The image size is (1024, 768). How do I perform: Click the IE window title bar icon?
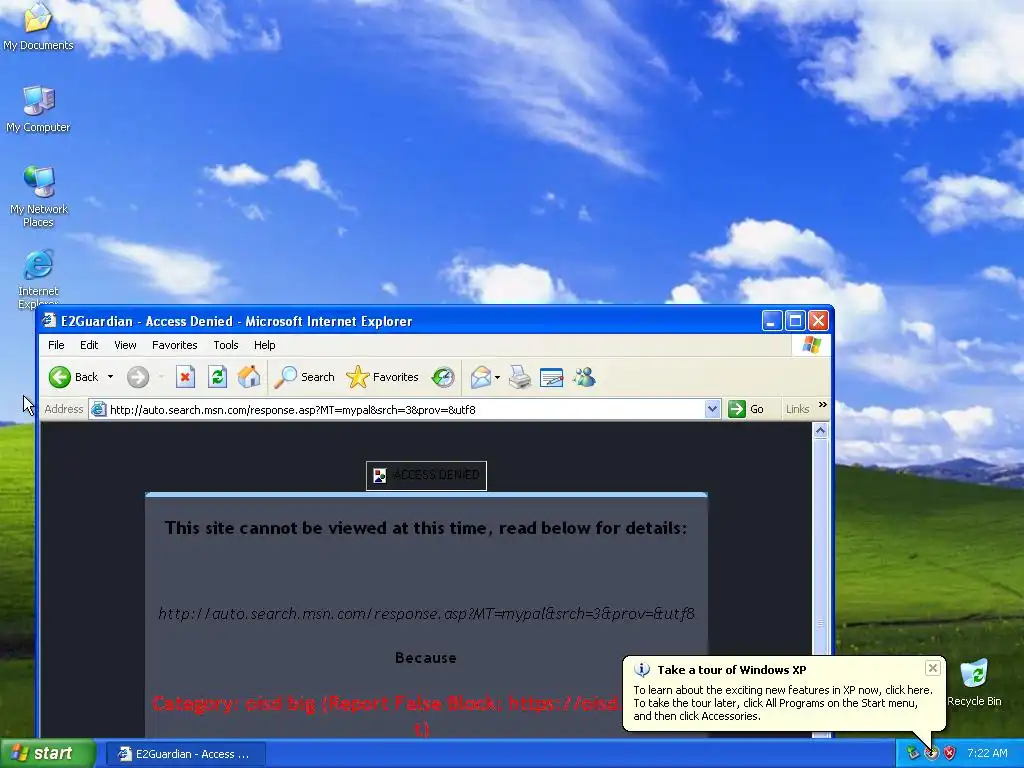(49, 321)
